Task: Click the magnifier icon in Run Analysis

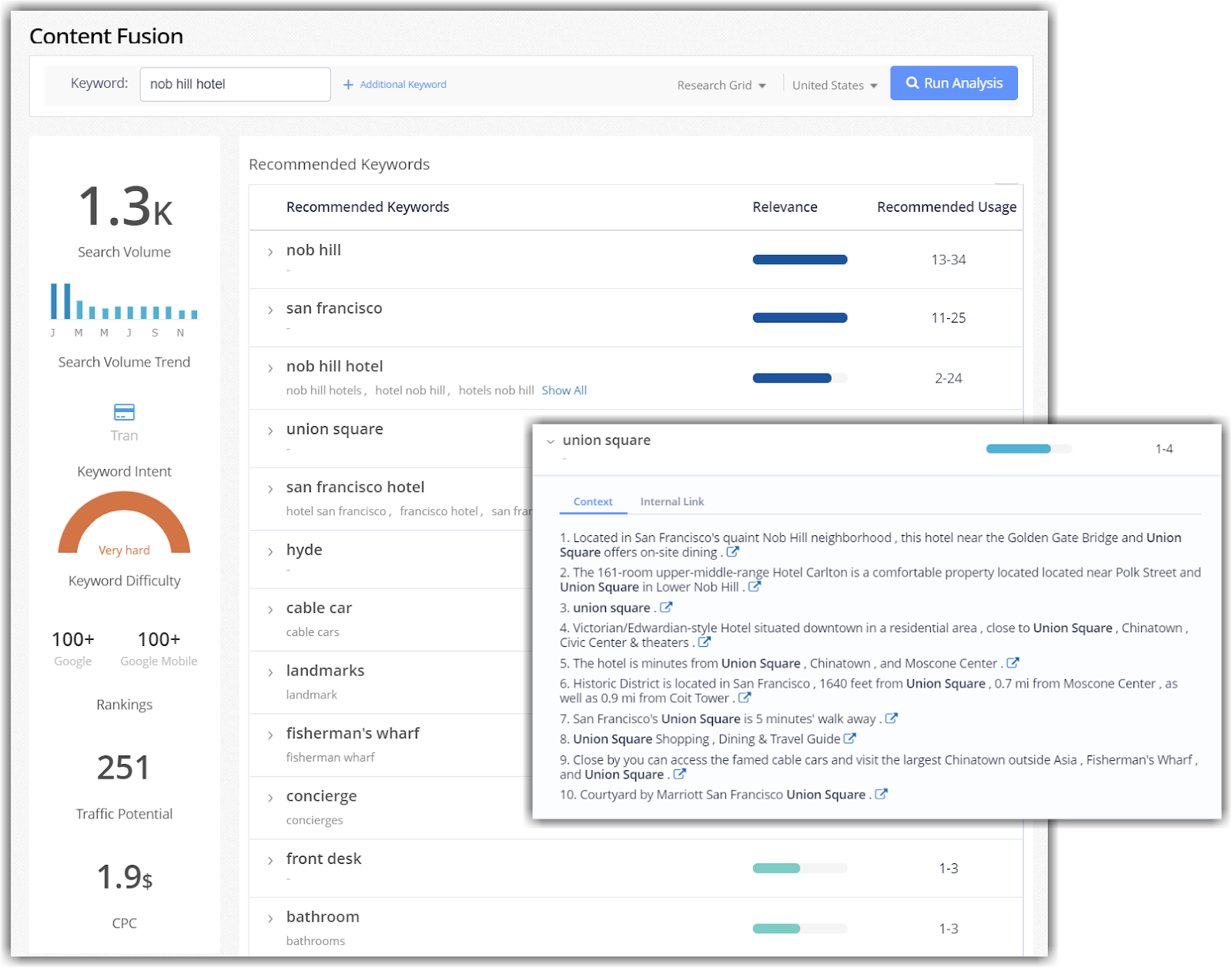Action: coord(913,82)
